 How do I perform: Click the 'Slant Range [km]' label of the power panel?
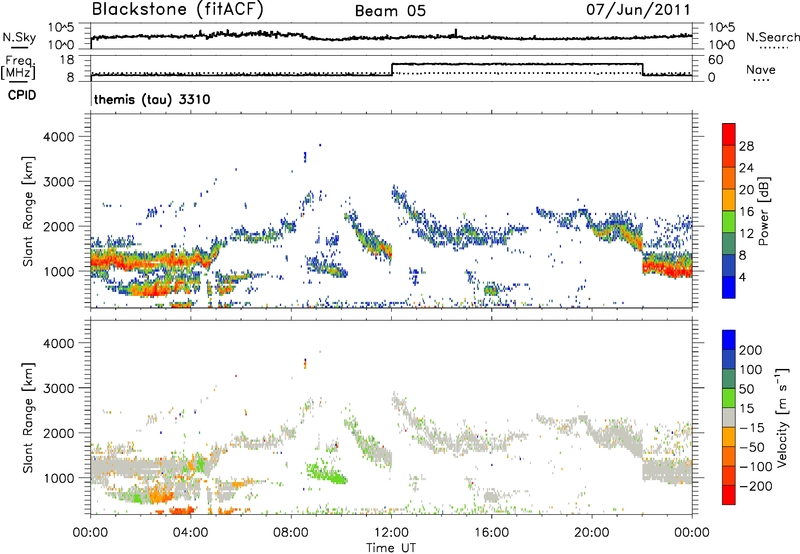28,211
